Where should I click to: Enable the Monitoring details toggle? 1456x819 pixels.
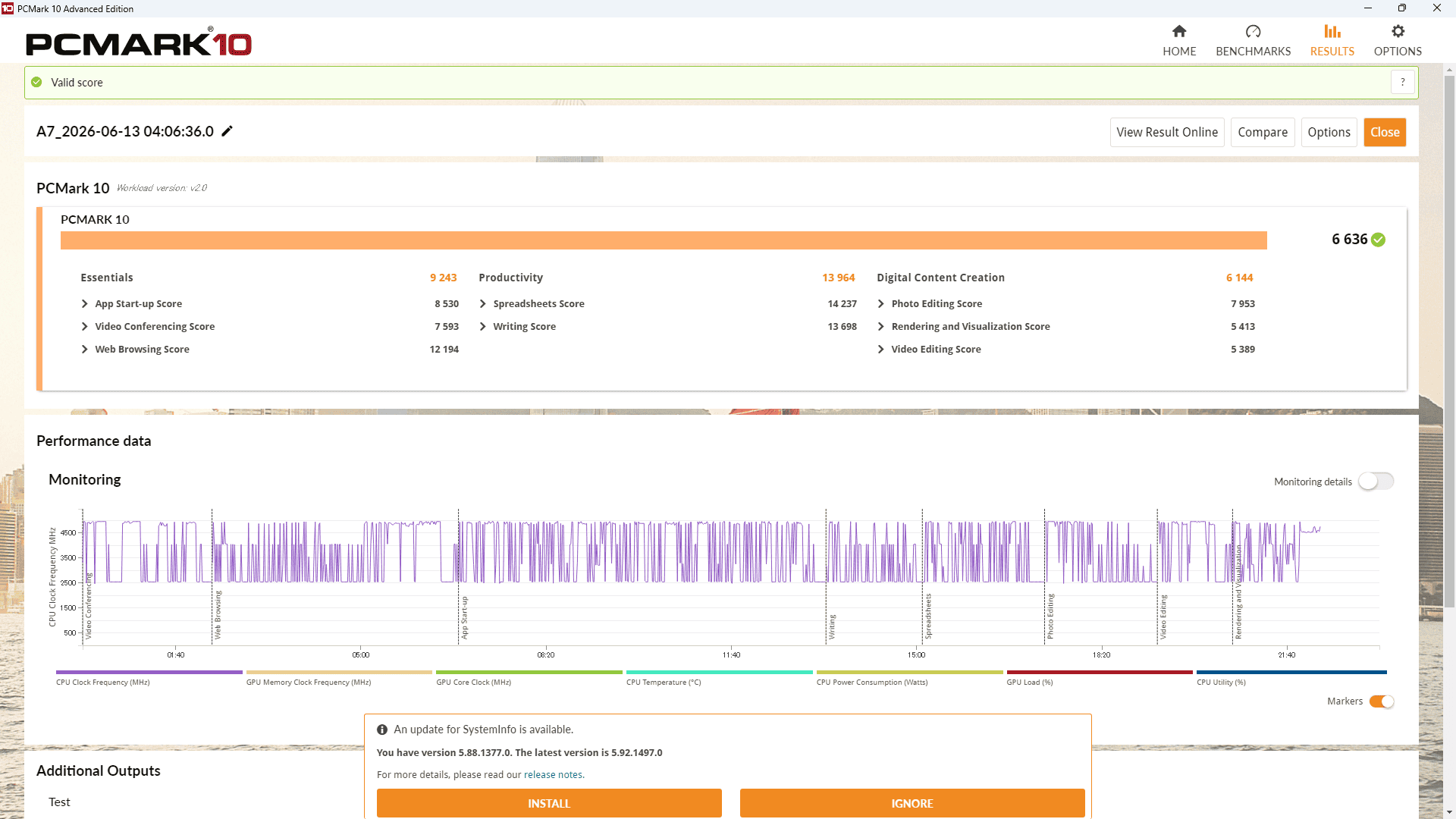(1376, 482)
